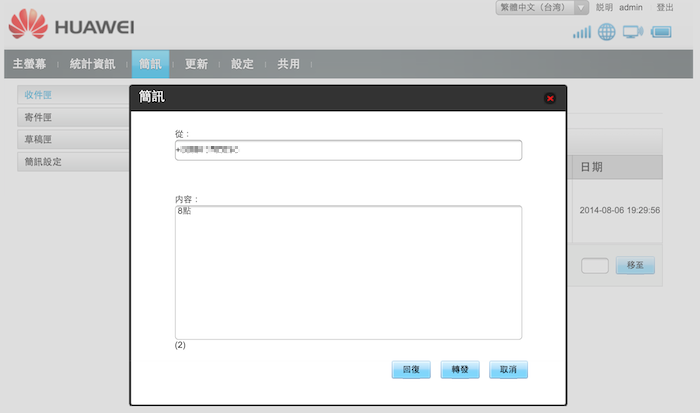Click the 轉發 forward button
The width and height of the screenshot is (700, 413).
(460, 370)
